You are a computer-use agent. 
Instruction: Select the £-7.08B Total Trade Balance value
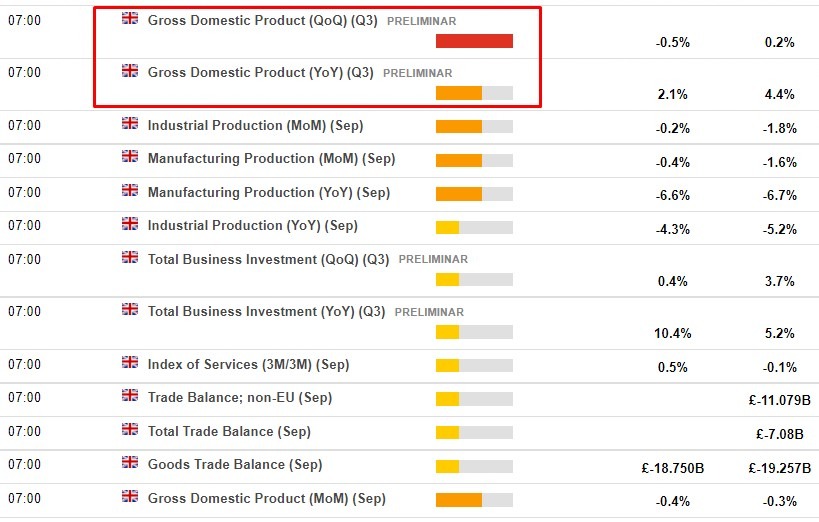779,434
